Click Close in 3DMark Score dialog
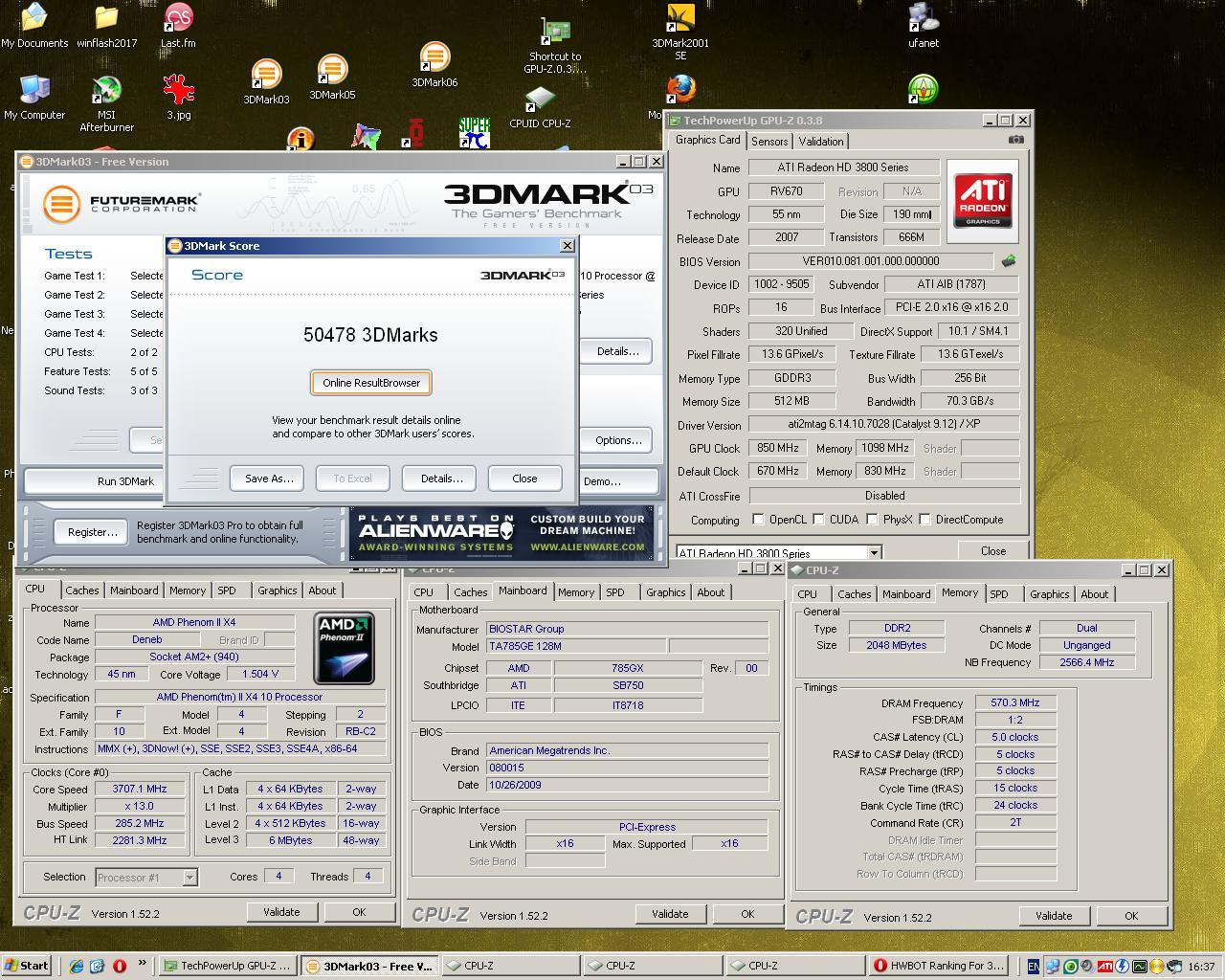Screen dimensions: 1225x980 point(524,479)
